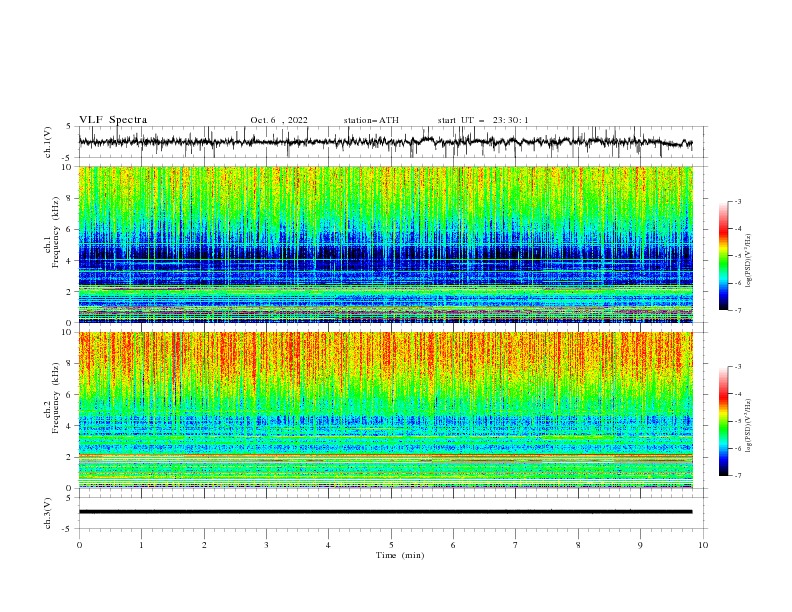The image size is (792, 612).
Task: Click the "8" minute label on time axis
Action: 578,545
